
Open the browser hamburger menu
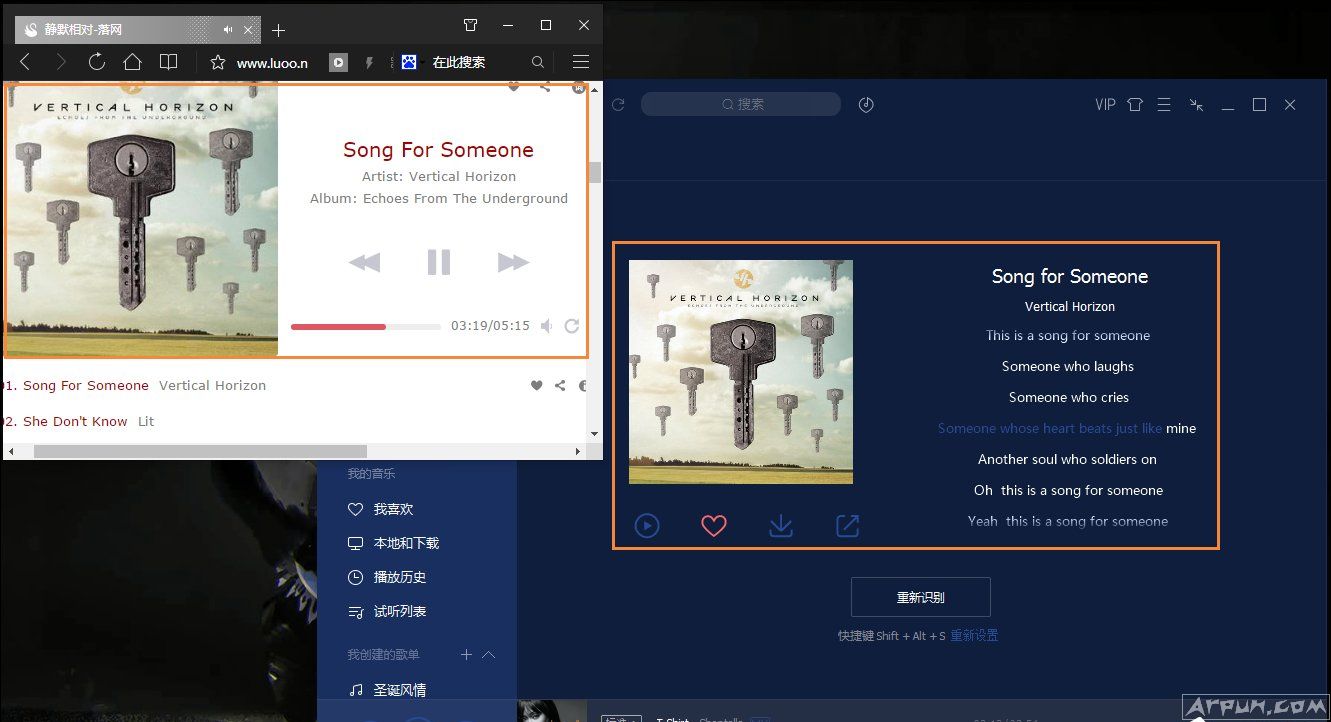[581, 62]
